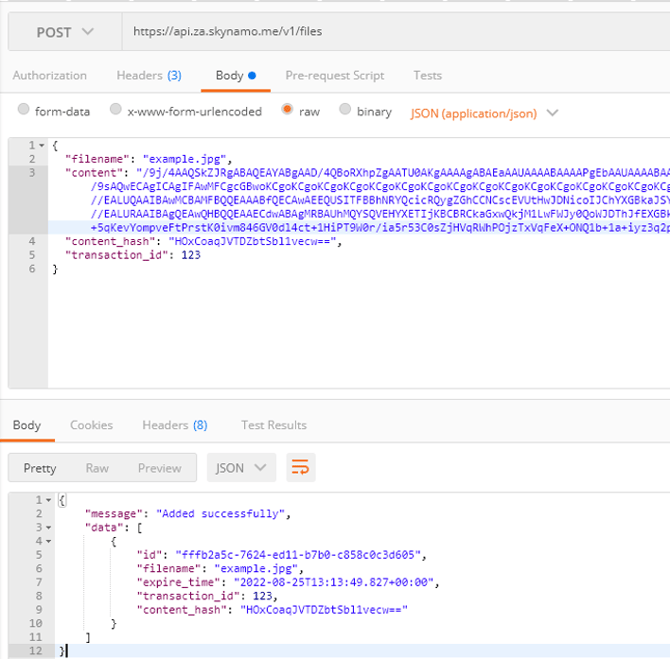Switch to the Tests tab
The image size is (670, 659).
pyautogui.click(x=427, y=75)
